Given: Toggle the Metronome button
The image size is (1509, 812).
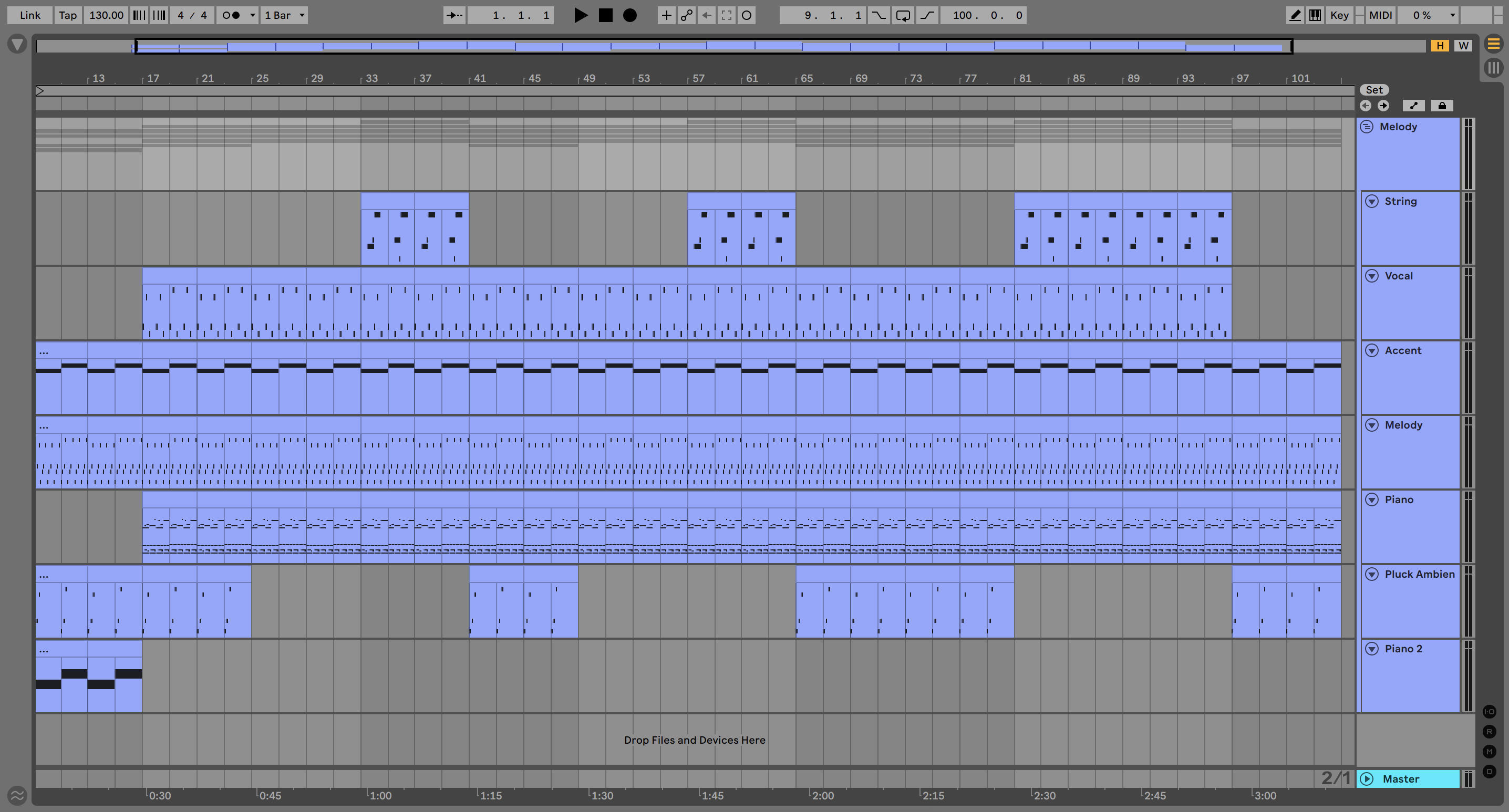Looking at the screenshot, I should (231, 16).
